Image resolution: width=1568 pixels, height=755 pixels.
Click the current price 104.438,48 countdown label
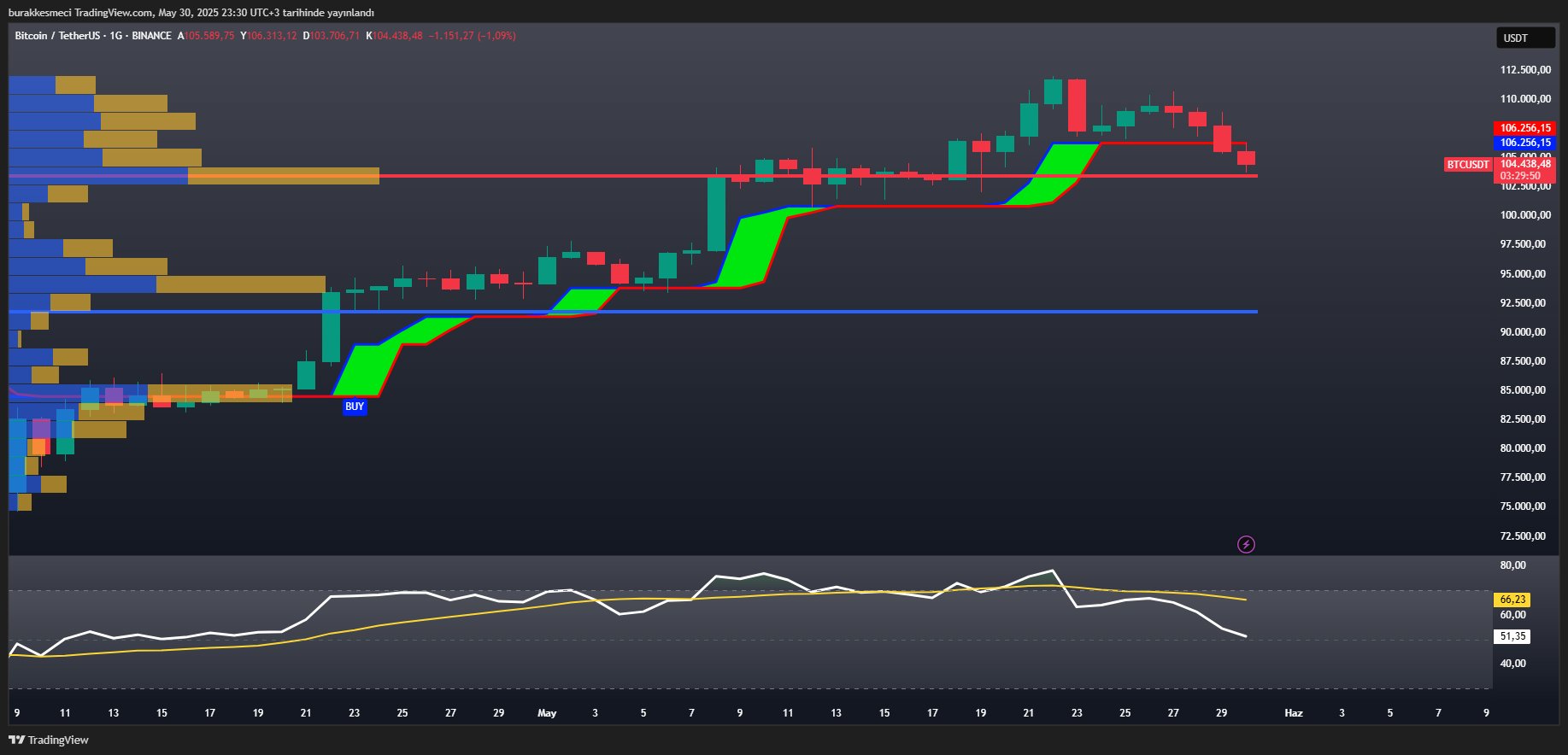1525,169
